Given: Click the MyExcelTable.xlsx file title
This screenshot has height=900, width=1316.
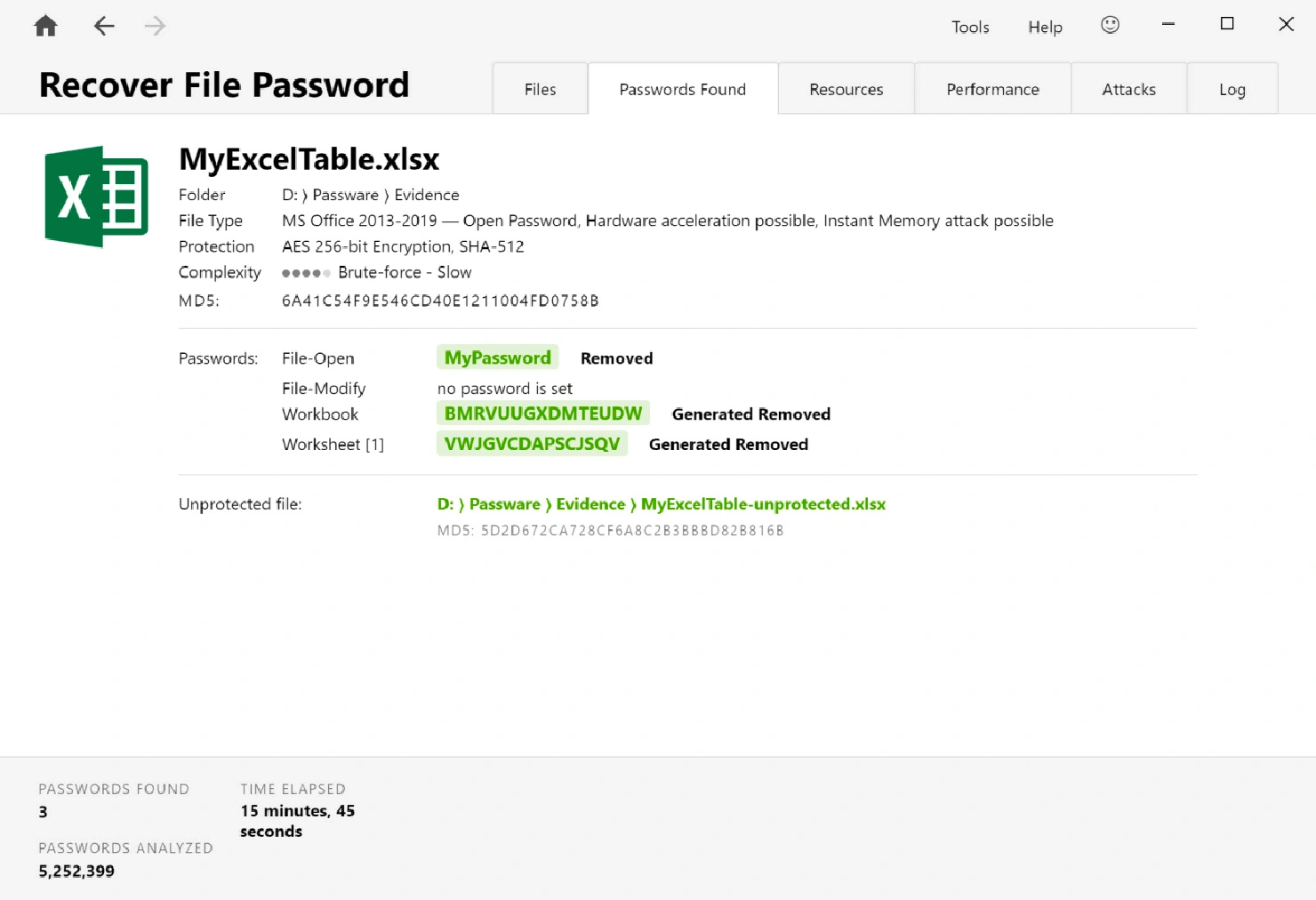Looking at the screenshot, I should click(x=309, y=159).
